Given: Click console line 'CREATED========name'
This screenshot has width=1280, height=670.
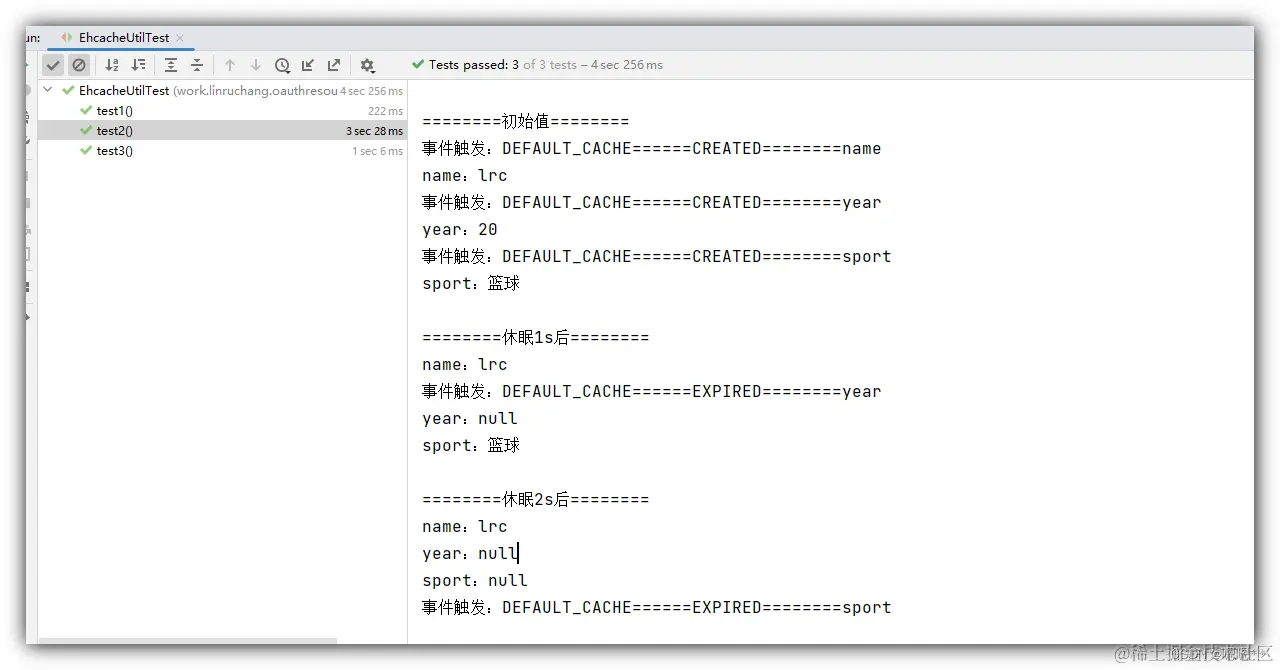Looking at the screenshot, I should point(651,148).
